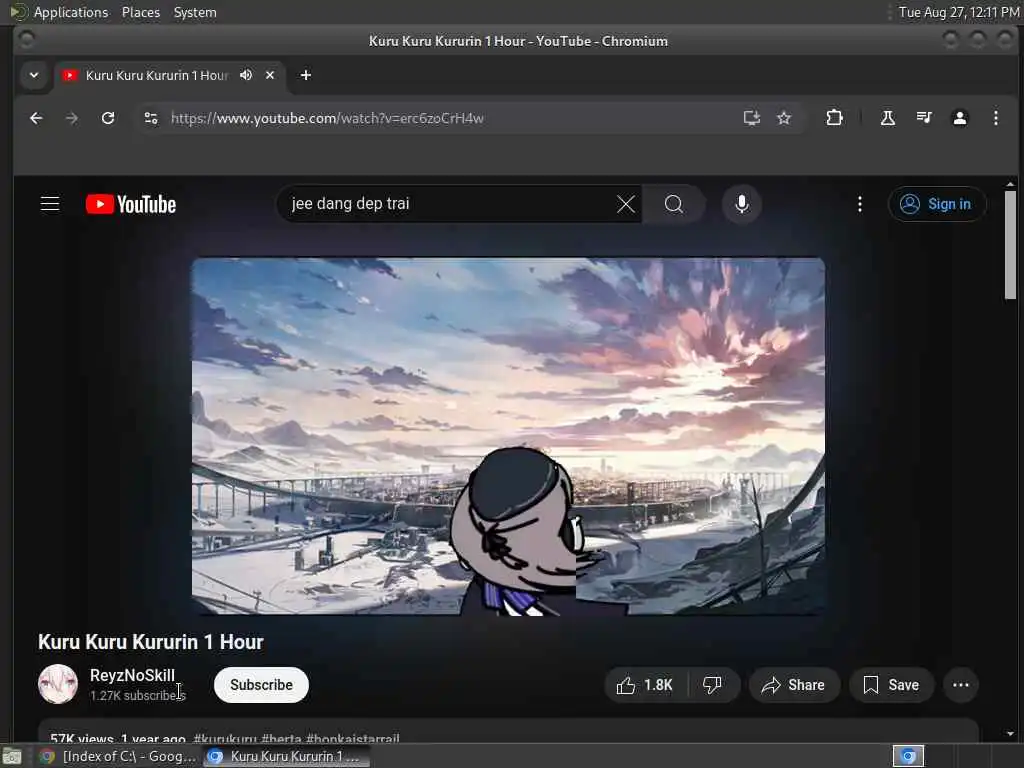Open the #kurukuru hashtag link
The width and height of the screenshot is (1024, 768).
click(x=225, y=739)
